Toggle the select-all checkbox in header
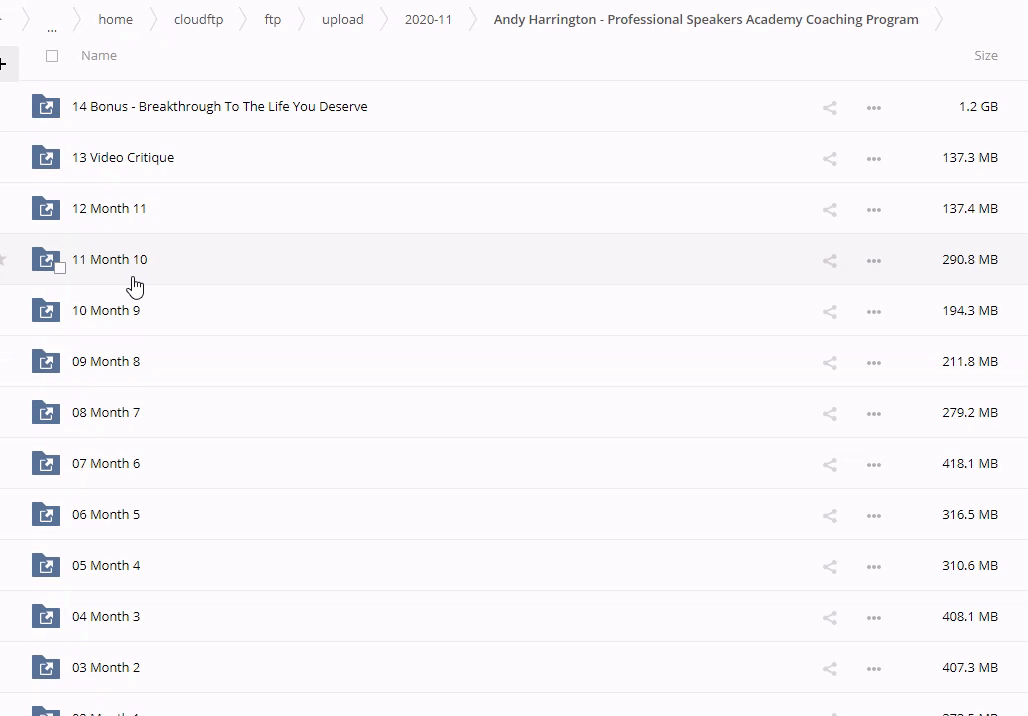Image resolution: width=1028 pixels, height=716 pixels. [52, 56]
